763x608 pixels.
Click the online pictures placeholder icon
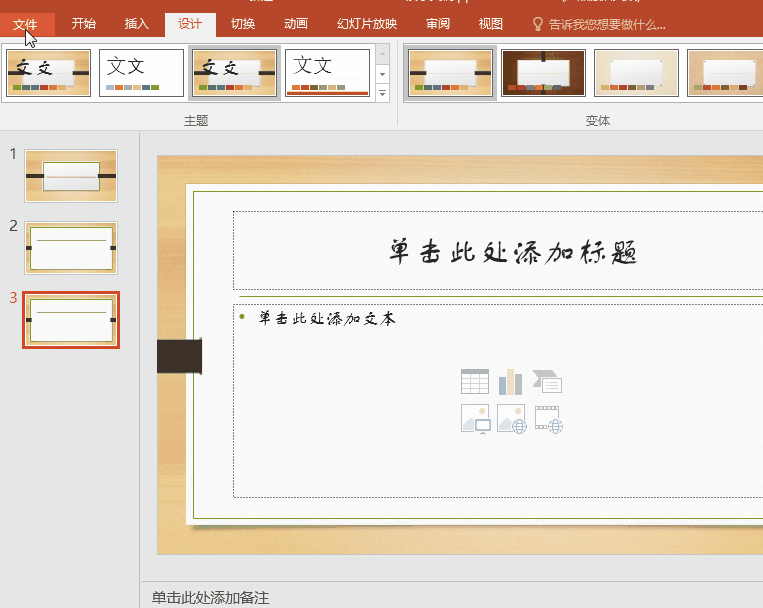point(511,418)
